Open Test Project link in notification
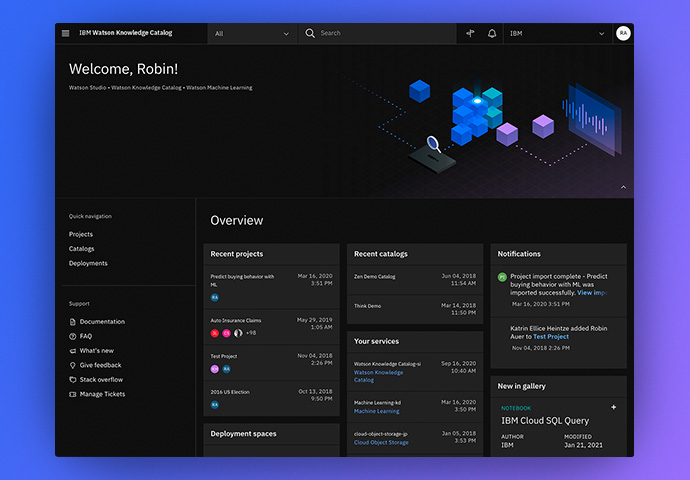 pos(551,337)
